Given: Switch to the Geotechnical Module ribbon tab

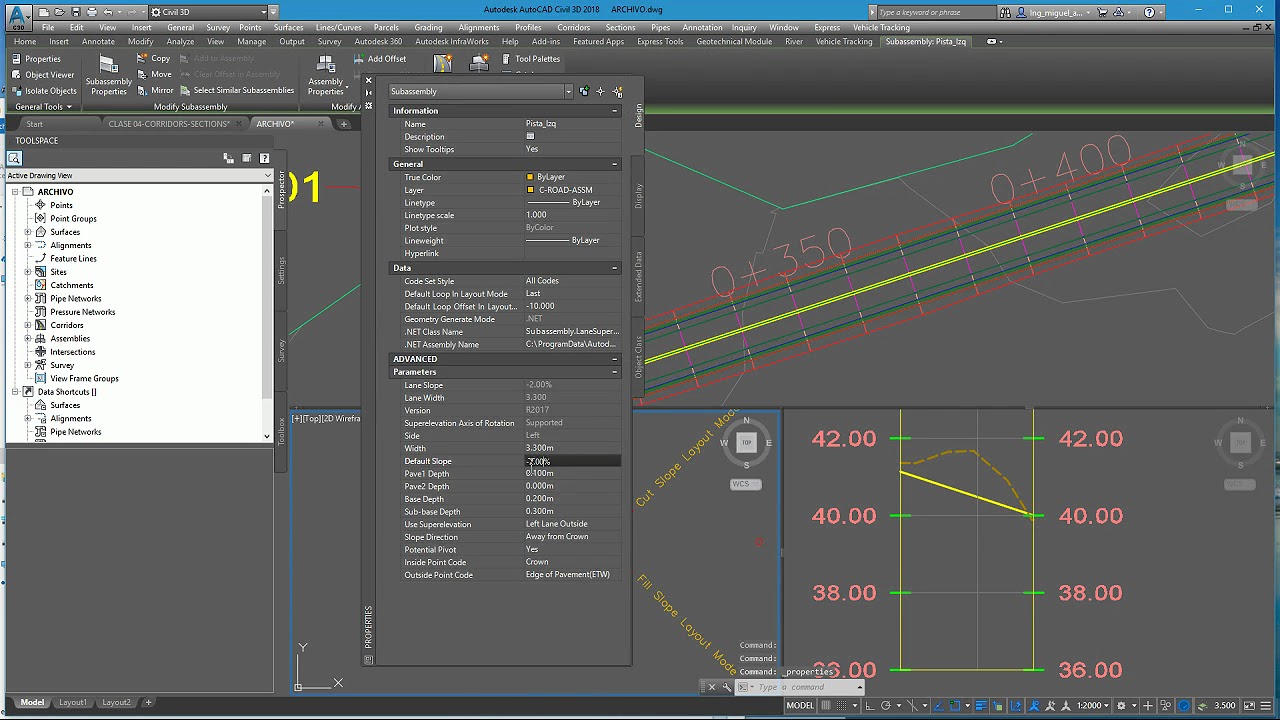Looking at the screenshot, I should [734, 42].
